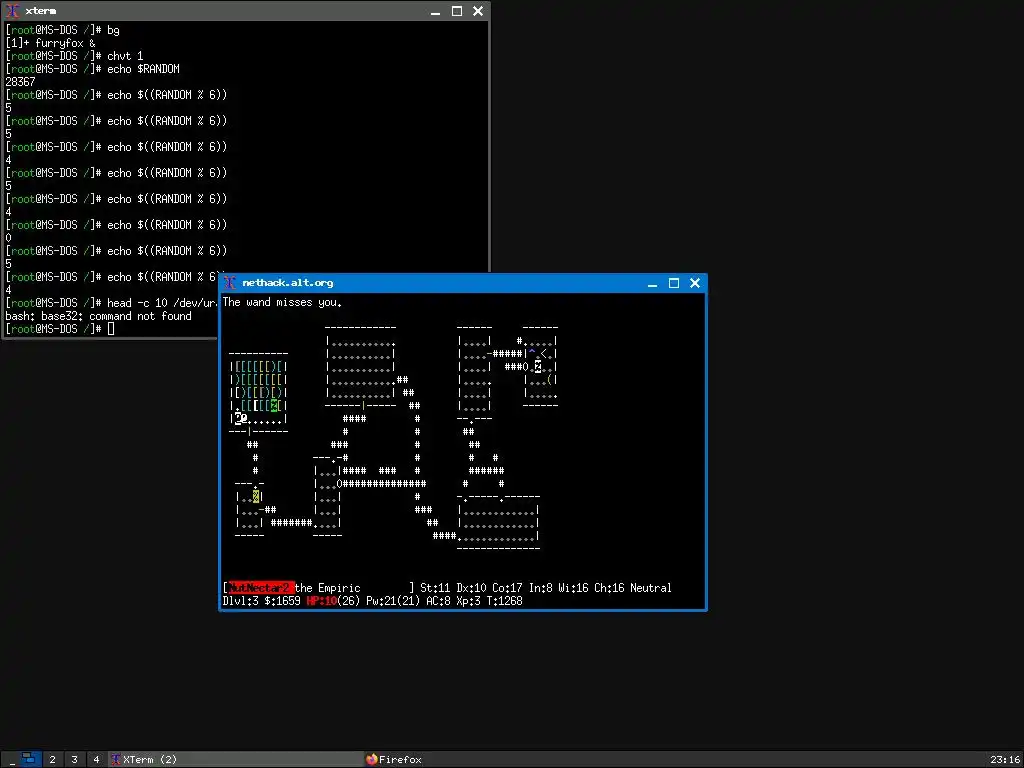
Task: Click the Dlvl:3 dungeon level indicator
Action: point(240,601)
